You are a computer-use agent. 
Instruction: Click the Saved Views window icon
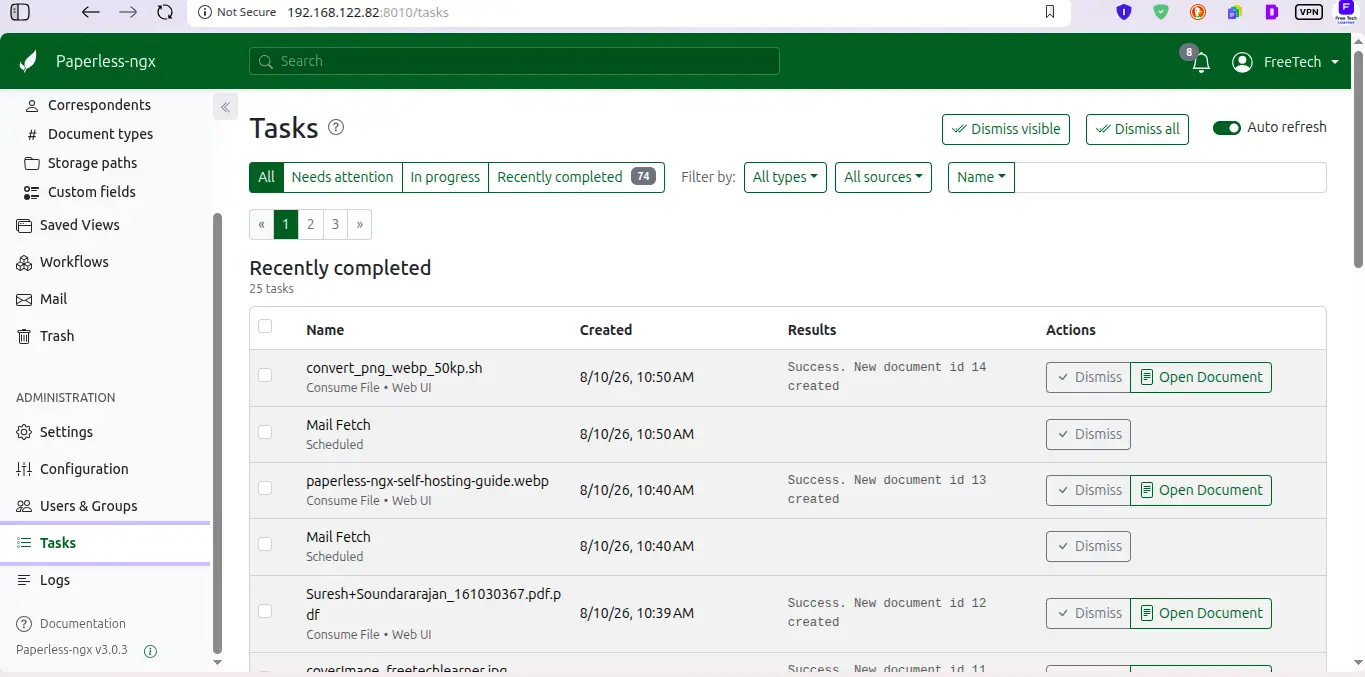24,225
